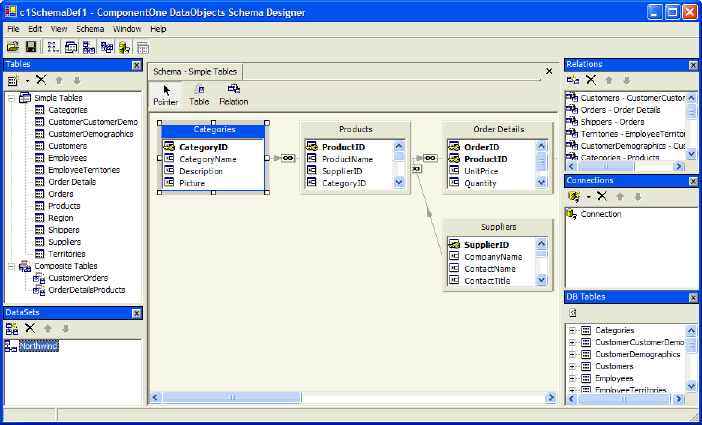Click Products-Order Details relation infinity connector
Image resolution: width=702 pixels, height=425 pixels.
pyautogui.click(x=430, y=158)
